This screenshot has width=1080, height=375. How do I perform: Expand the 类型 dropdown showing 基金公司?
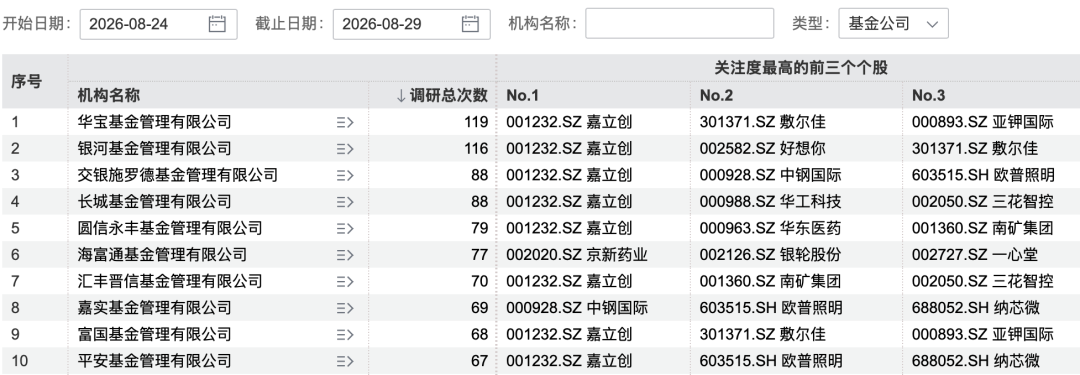click(893, 23)
